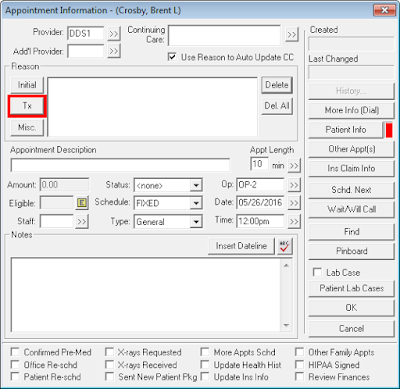The height and width of the screenshot is (389, 400).
Task: Mark HIPAA Signed checkbox
Action: [x=299, y=364]
